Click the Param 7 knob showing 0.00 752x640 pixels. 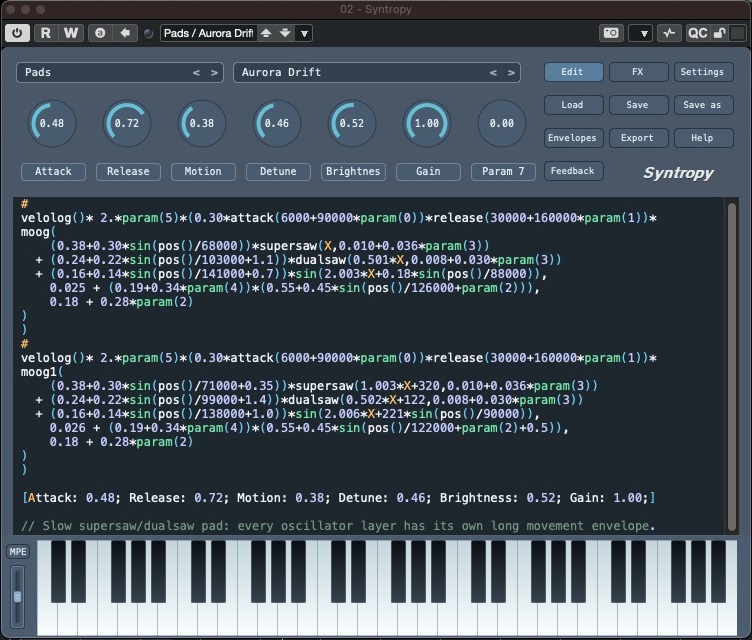[x=502, y=123]
